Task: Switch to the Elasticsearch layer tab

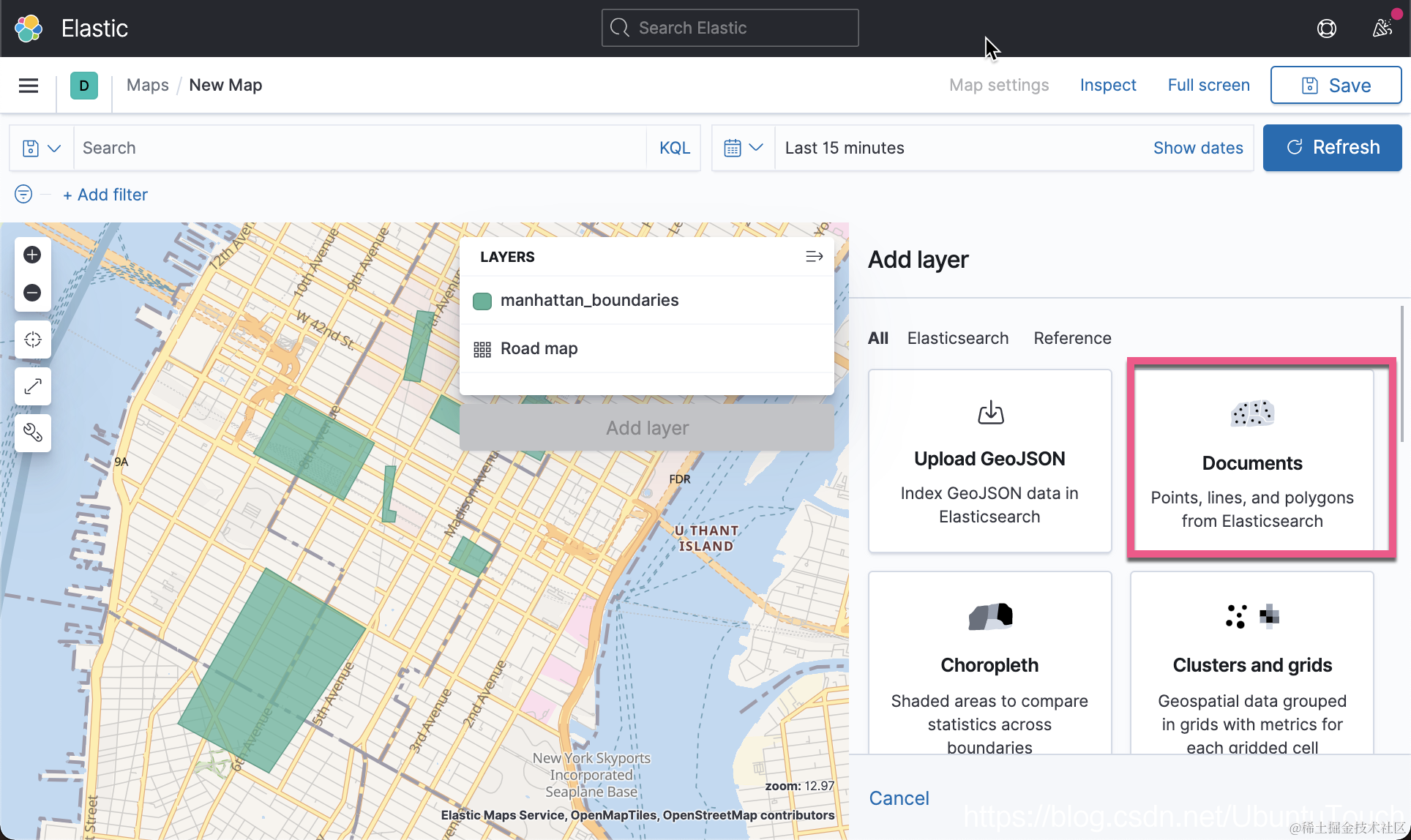Action: pyautogui.click(x=957, y=338)
